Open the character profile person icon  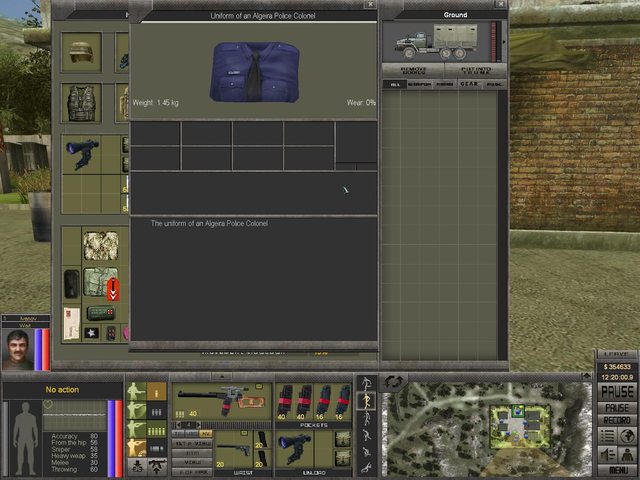tap(627, 454)
